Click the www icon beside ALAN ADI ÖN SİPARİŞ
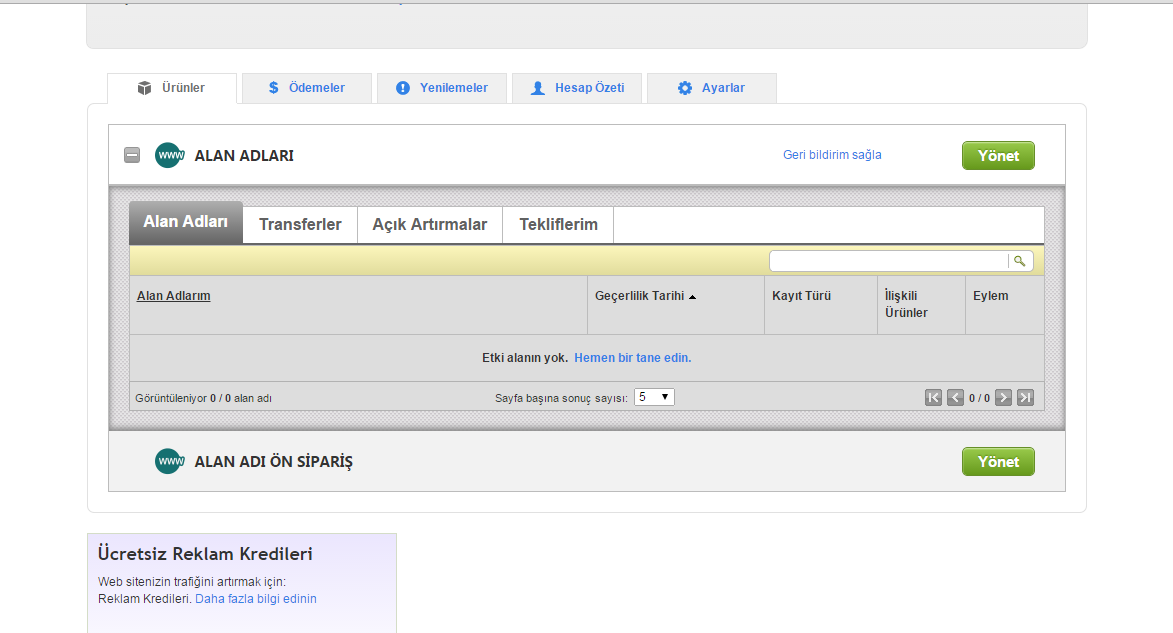 point(170,461)
